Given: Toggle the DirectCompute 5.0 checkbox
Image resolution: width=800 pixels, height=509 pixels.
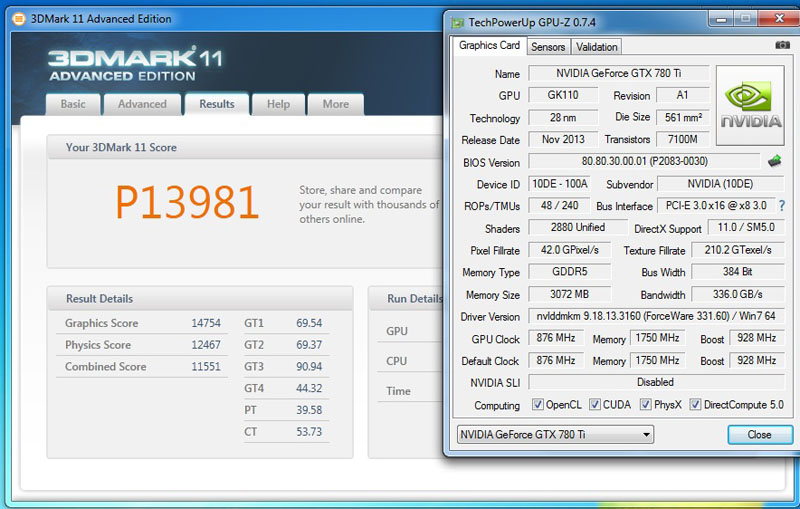Looking at the screenshot, I should tap(695, 405).
